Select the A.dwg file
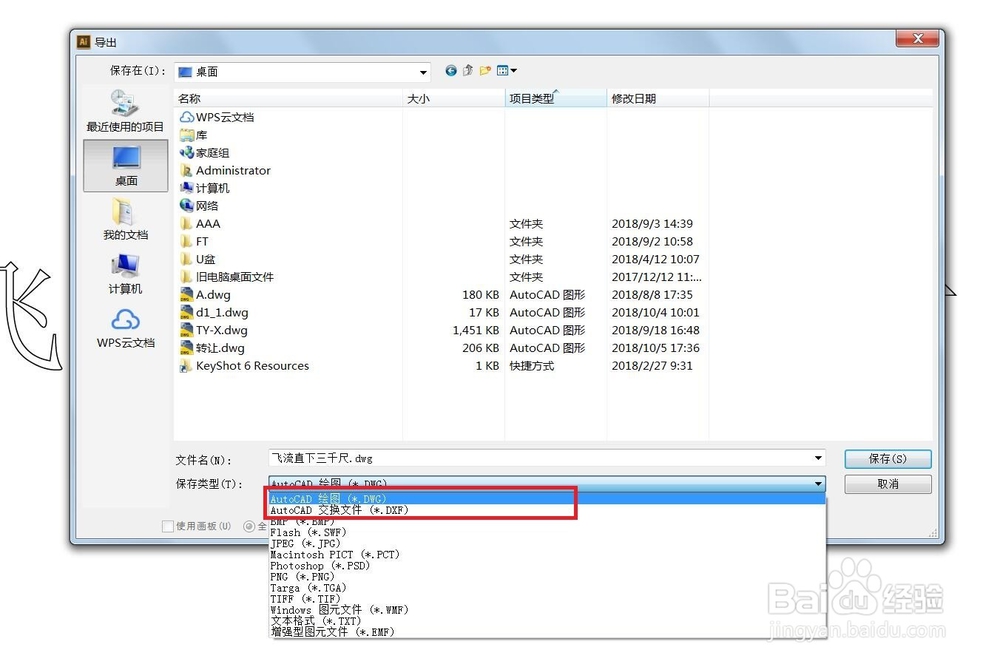1000x664 pixels. (205, 295)
